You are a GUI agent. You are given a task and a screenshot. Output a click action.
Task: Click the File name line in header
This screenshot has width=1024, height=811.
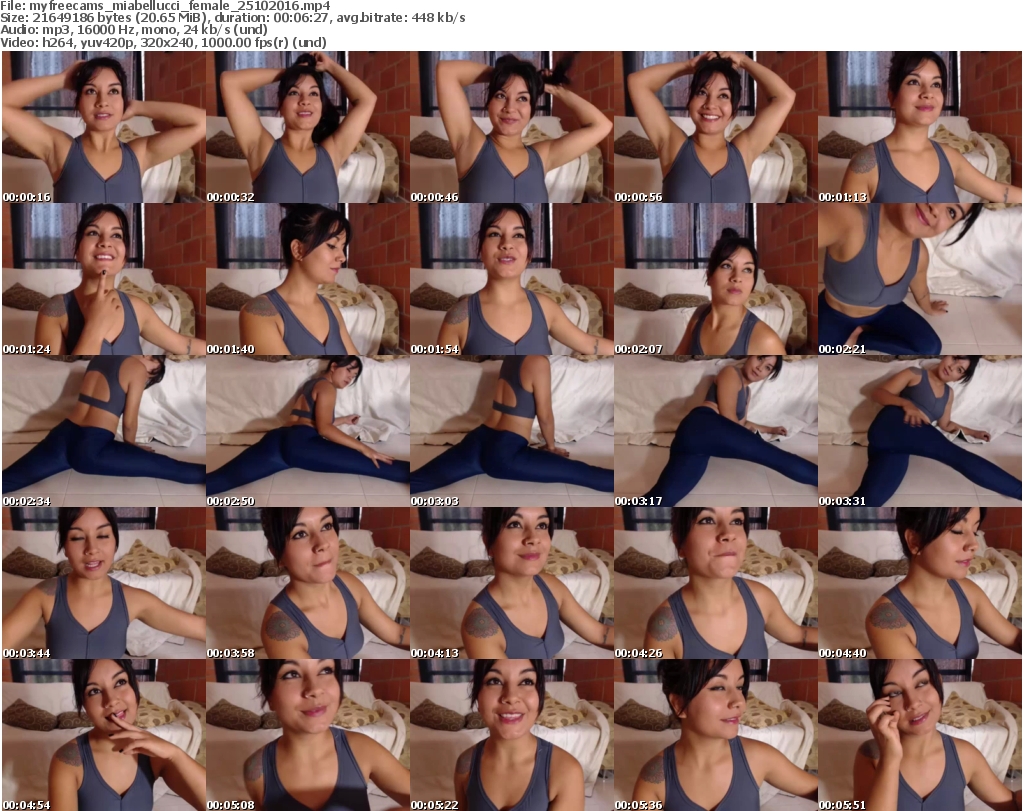coord(165,6)
